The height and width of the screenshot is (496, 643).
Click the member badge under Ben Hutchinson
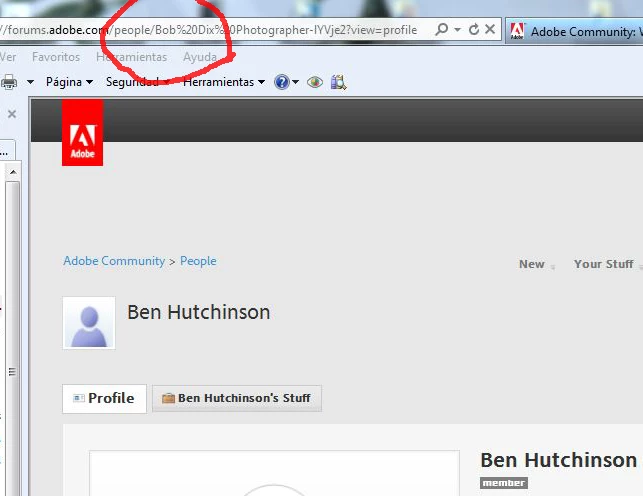(504, 483)
